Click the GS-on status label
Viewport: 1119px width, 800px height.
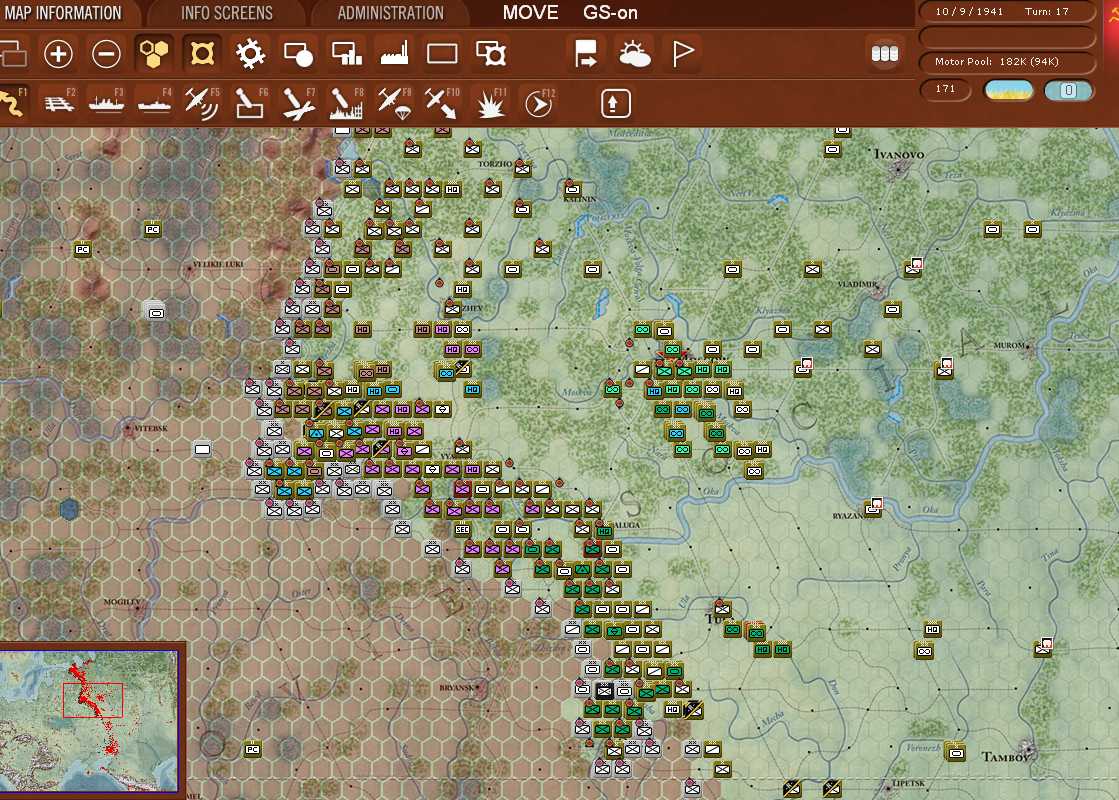pyautogui.click(x=610, y=13)
